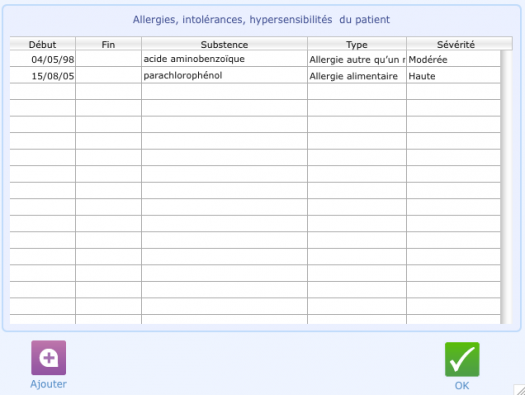The image size is (525, 395).
Task: Click the Ajouter text label
Action: [x=49, y=384]
